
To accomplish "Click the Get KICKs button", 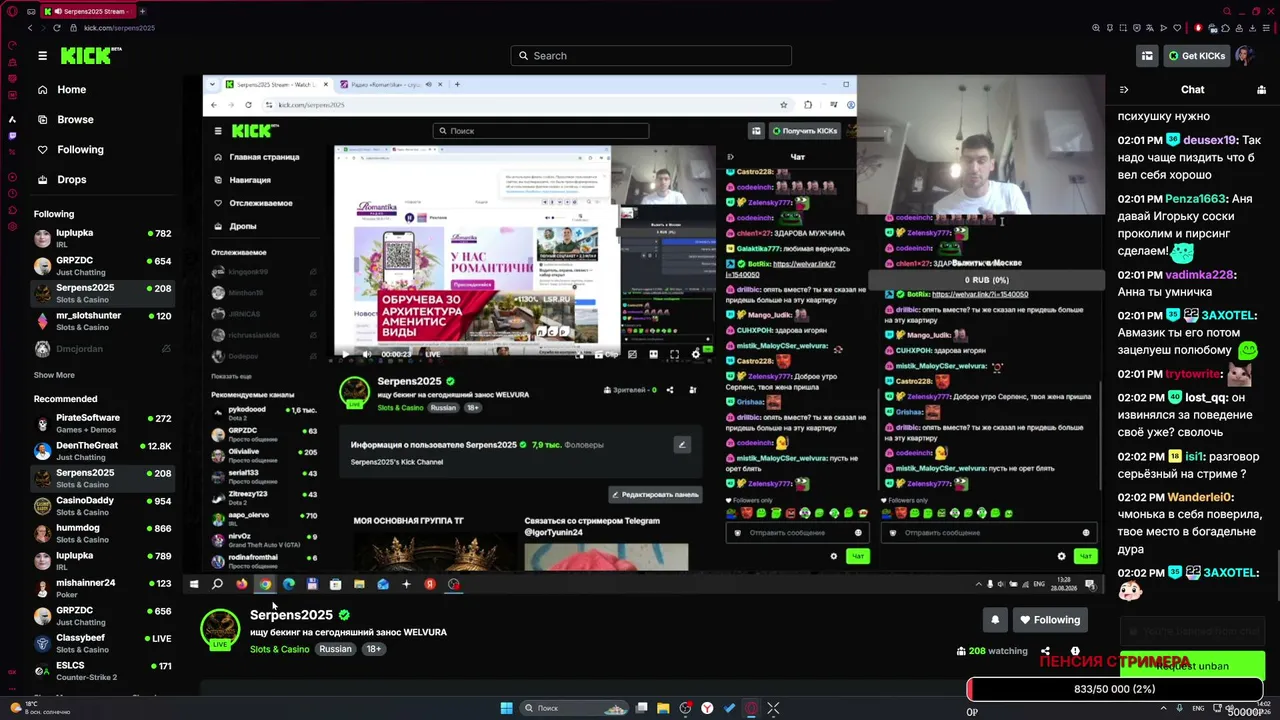I will [1196, 56].
